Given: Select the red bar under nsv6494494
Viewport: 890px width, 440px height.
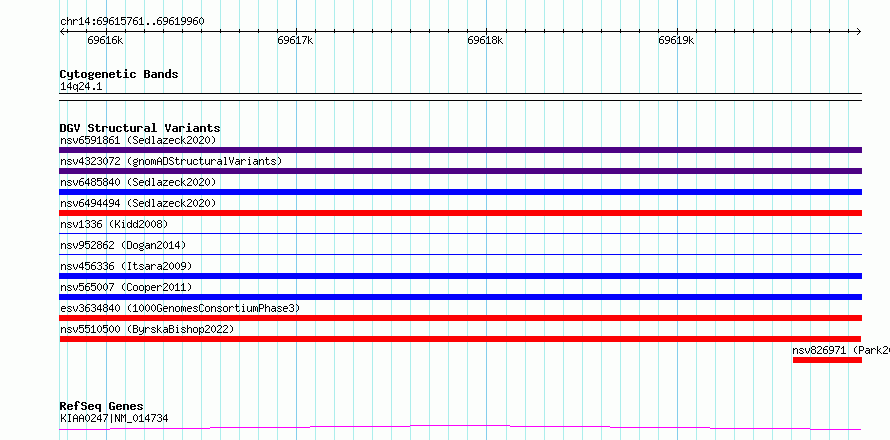Looking at the screenshot, I should [460, 213].
